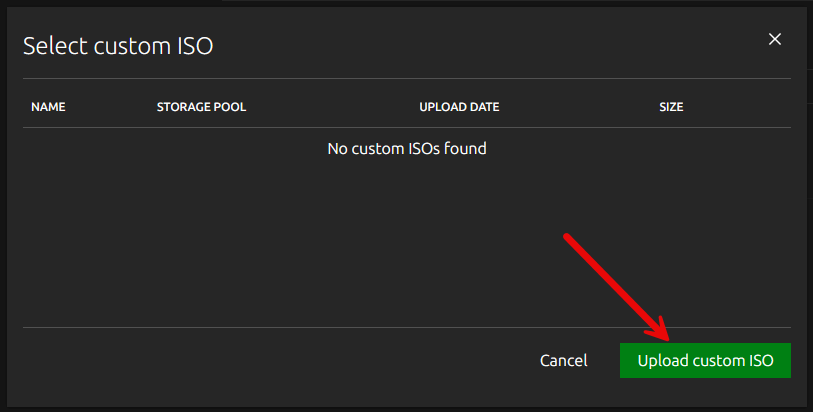The height and width of the screenshot is (412, 813).
Task: Click the green Upload custom ISO button
Action: 705,360
